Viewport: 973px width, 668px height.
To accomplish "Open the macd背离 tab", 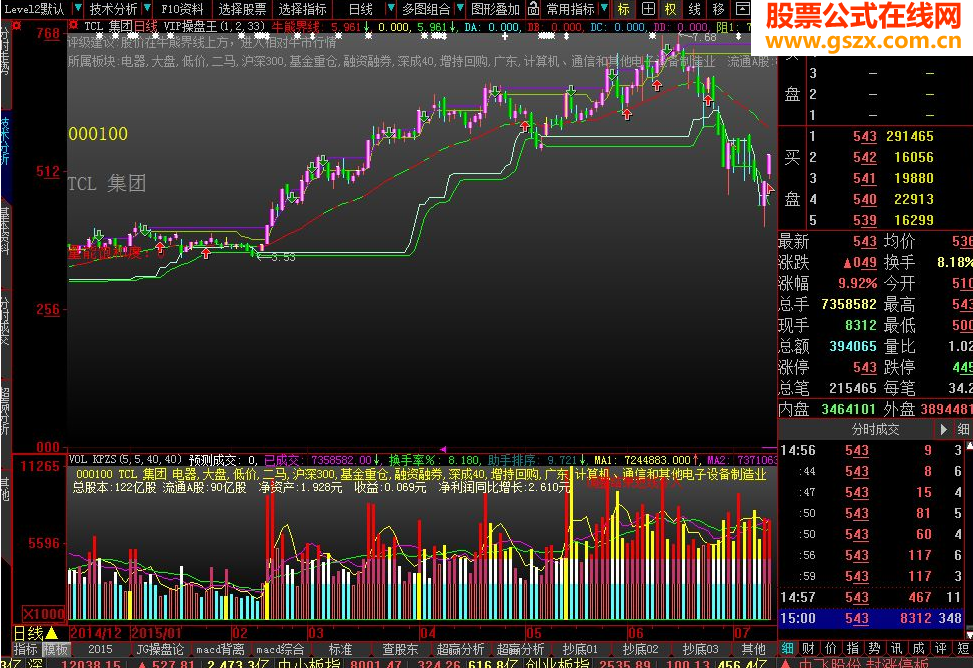I will pyautogui.click(x=220, y=649).
